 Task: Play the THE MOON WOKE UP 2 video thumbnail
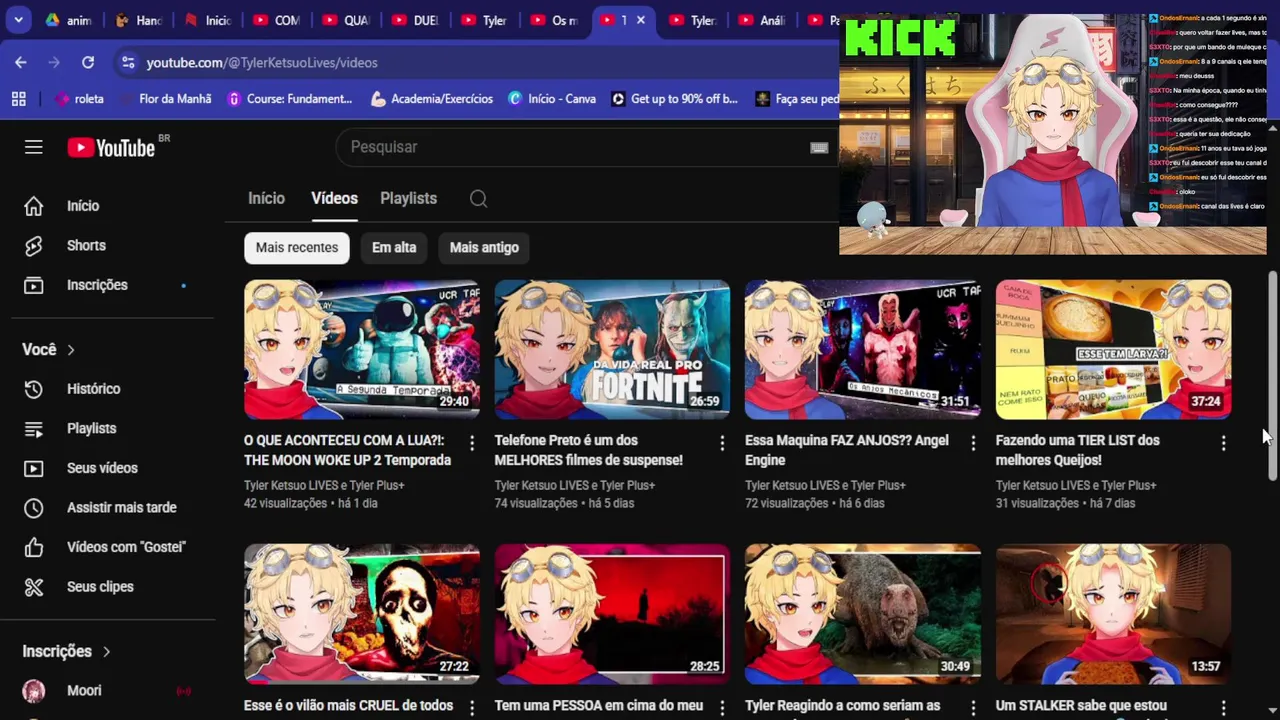tap(362, 349)
